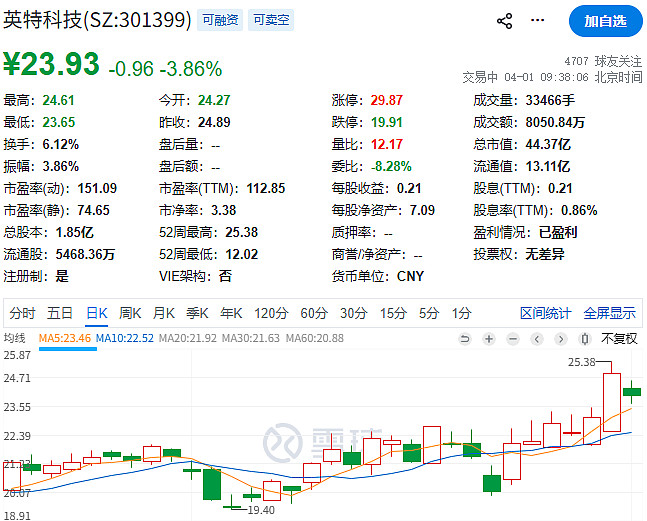Select the 日K chart tab
Image resolution: width=647 pixels, height=521 pixels.
point(97,313)
